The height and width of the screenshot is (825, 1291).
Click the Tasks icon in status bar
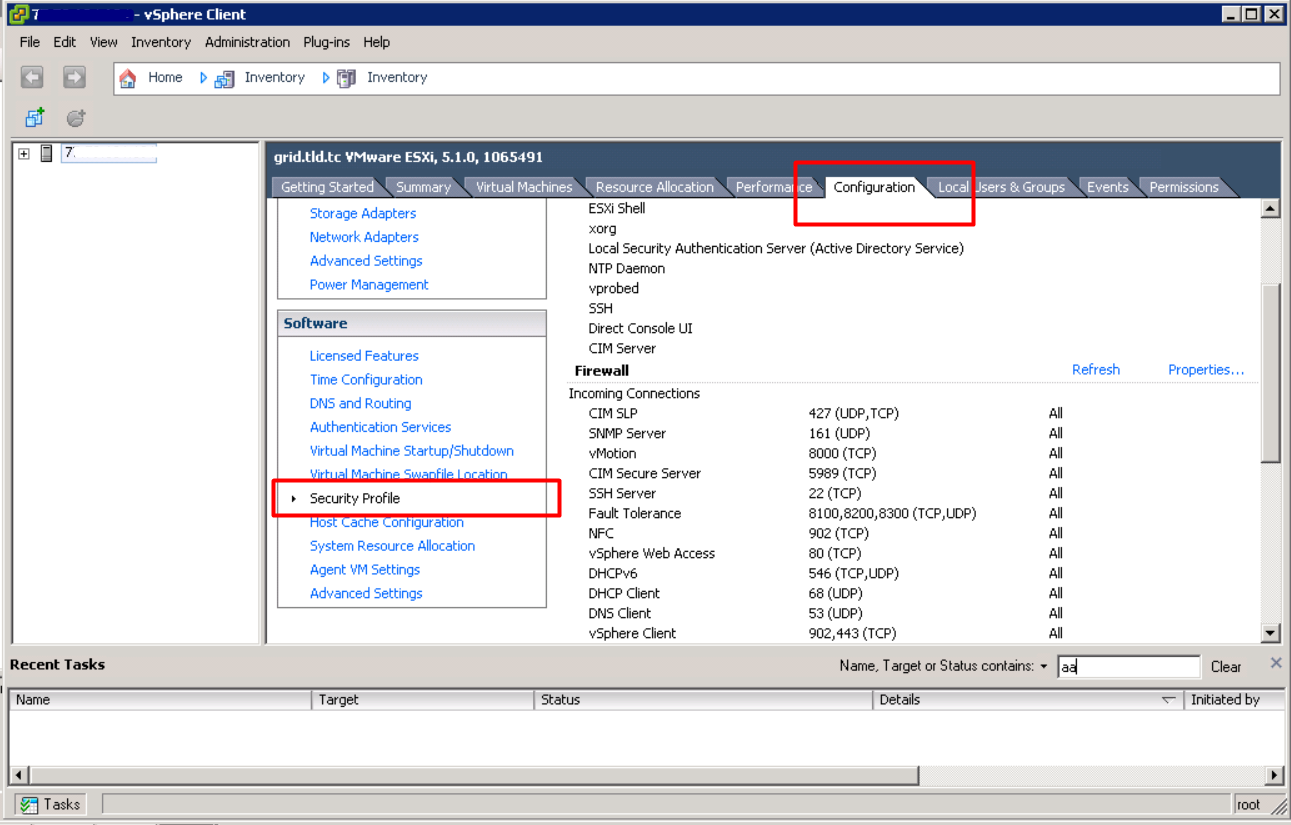click(29, 804)
